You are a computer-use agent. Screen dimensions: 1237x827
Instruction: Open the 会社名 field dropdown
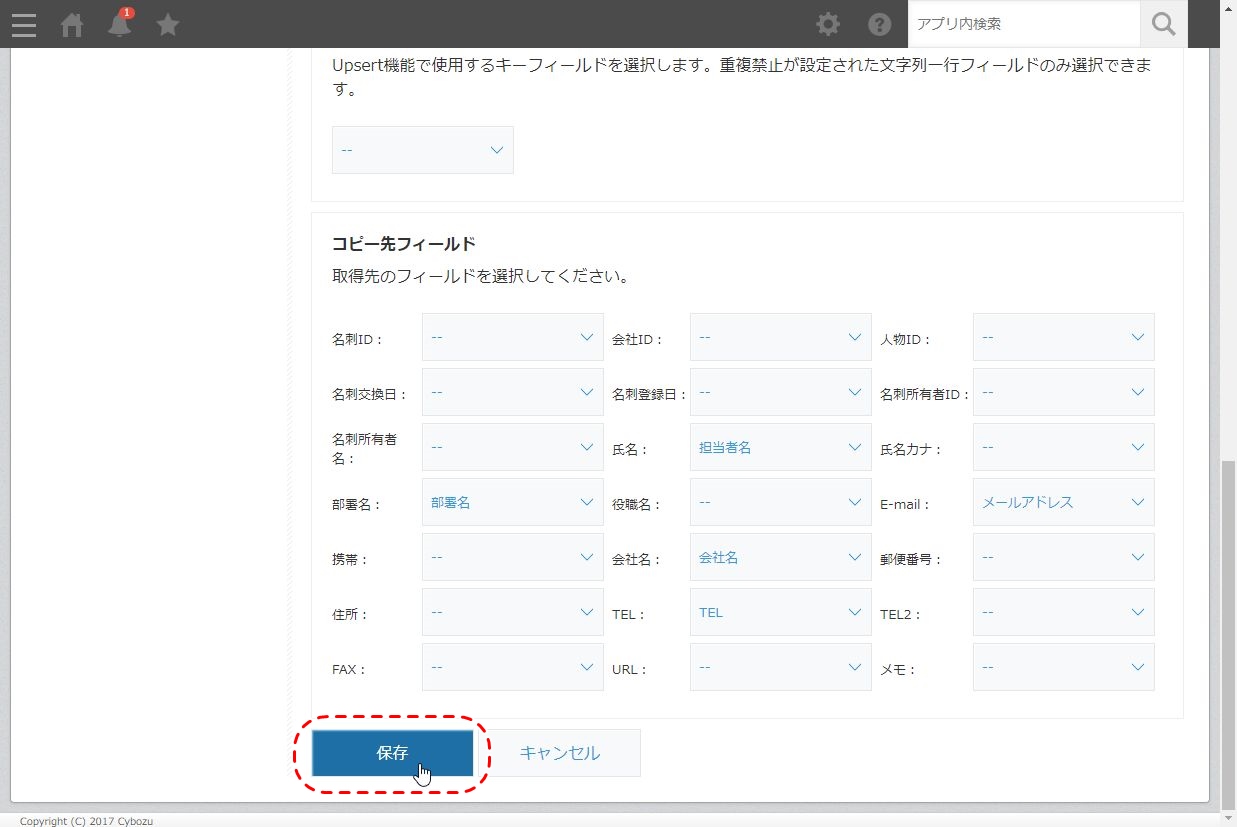tap(780, 558)
